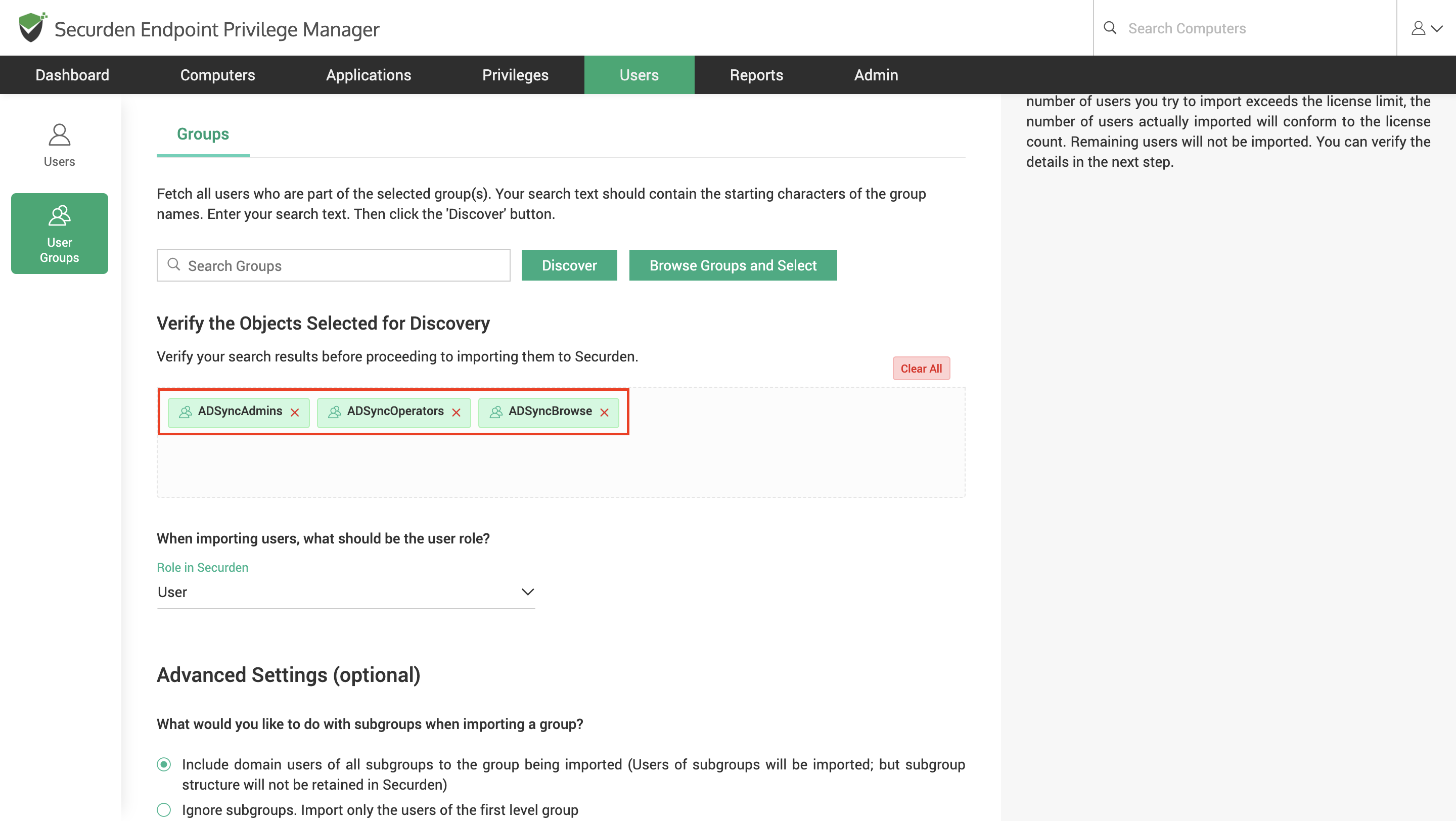Select Ignore subgroups radio option
The image size is (1456, 821).
[164, 810]
